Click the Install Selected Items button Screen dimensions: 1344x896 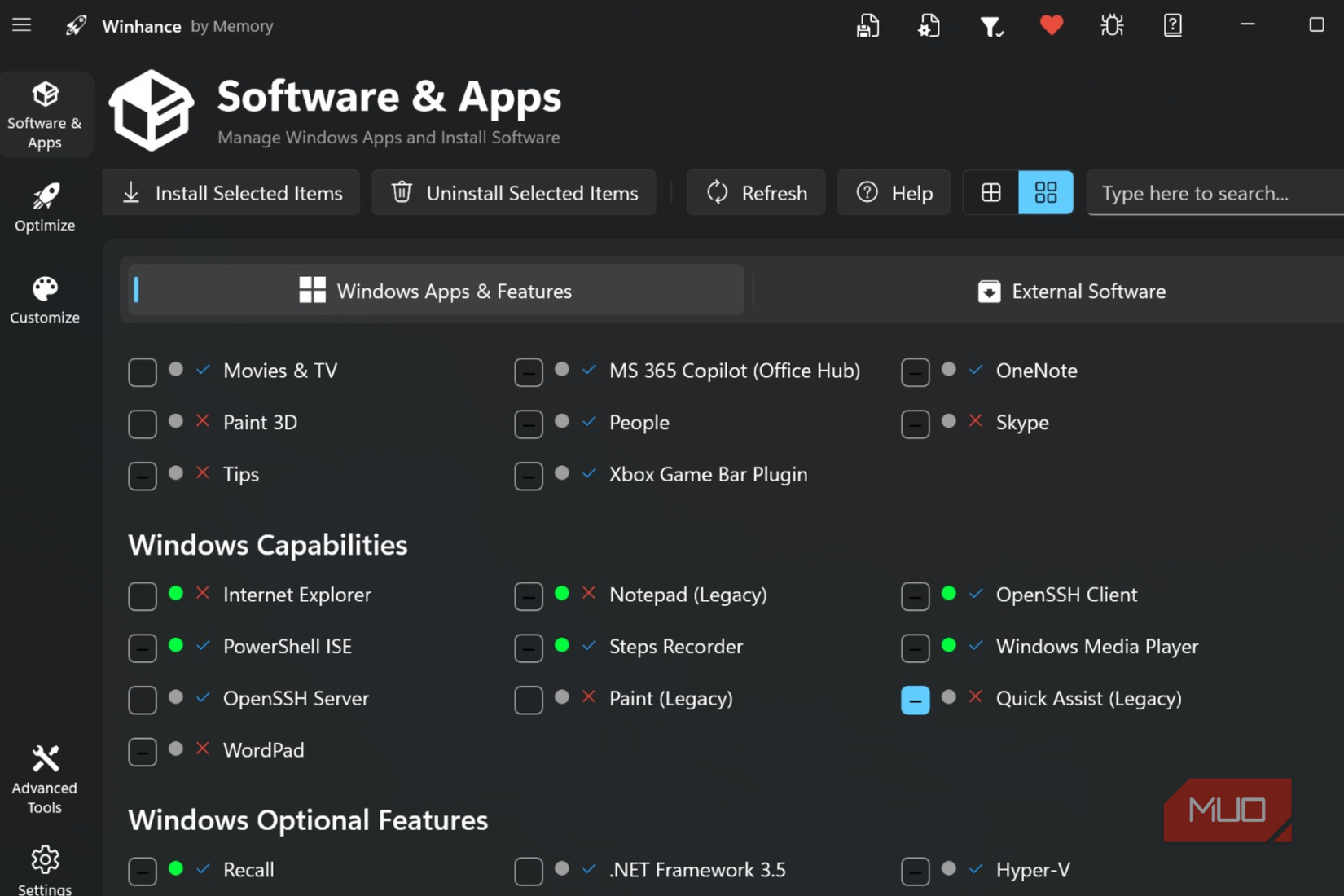pyautogui.click(x=231, y=193)
